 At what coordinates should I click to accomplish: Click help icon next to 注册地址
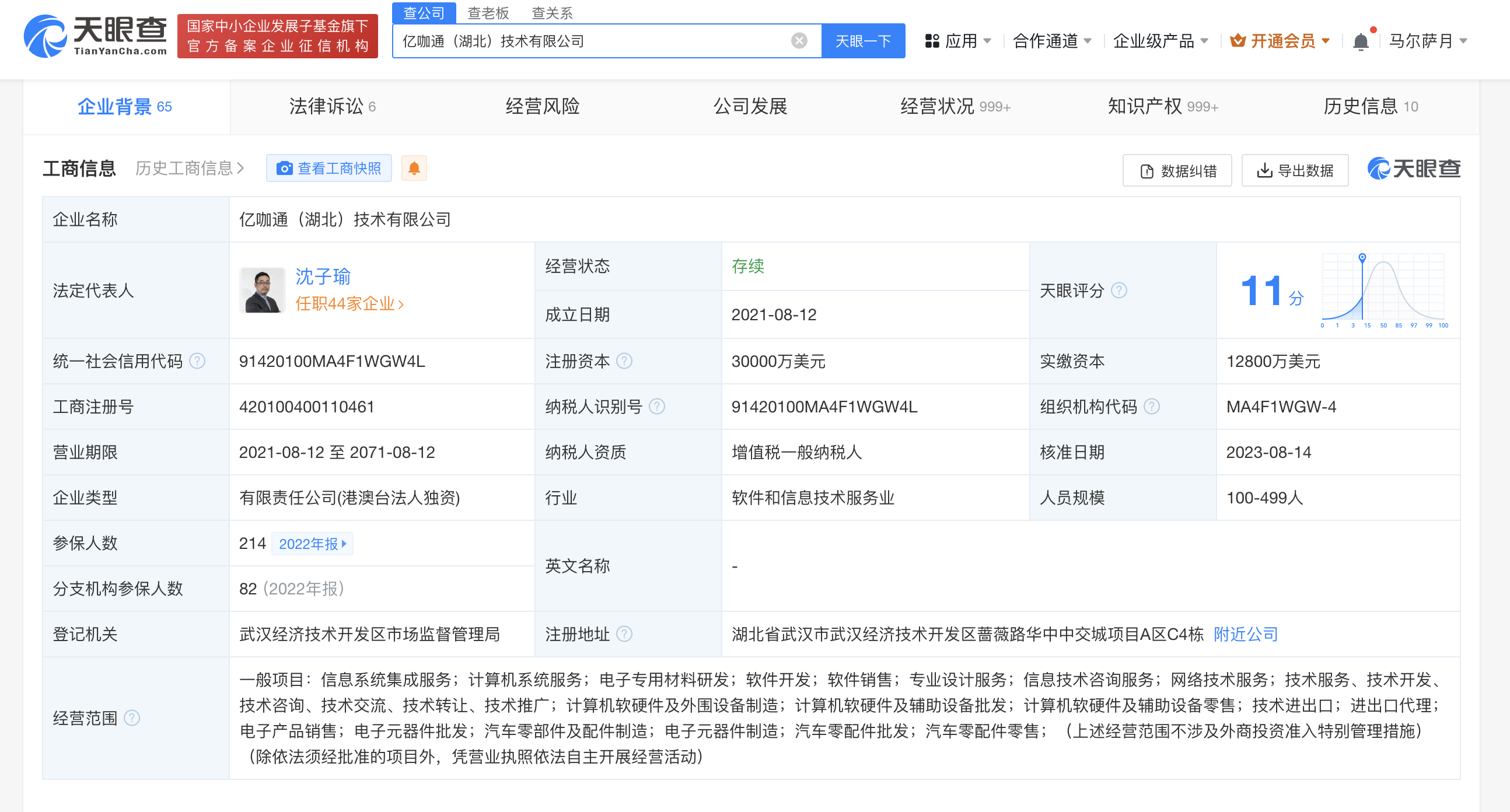[x=624, y=634]
